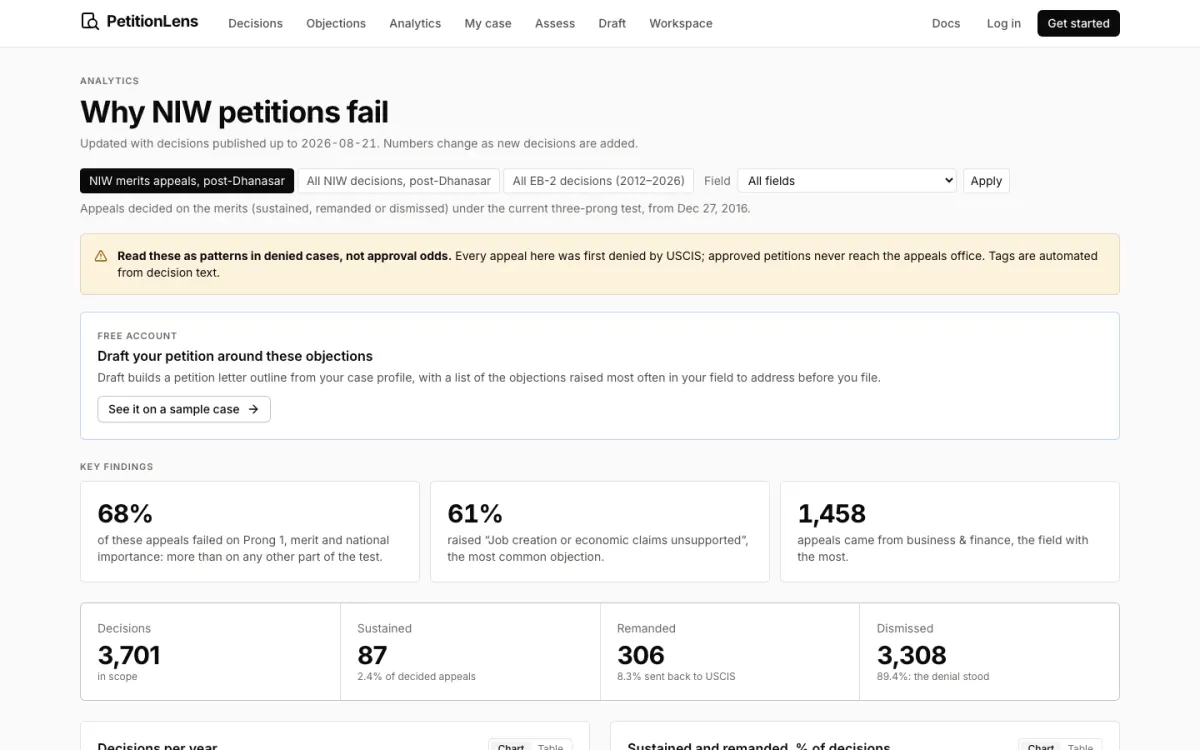This screenshot has width=1200, height=750.
Task: Click the Get started button
Action: pyautogui.click(x=1078, y=23)
